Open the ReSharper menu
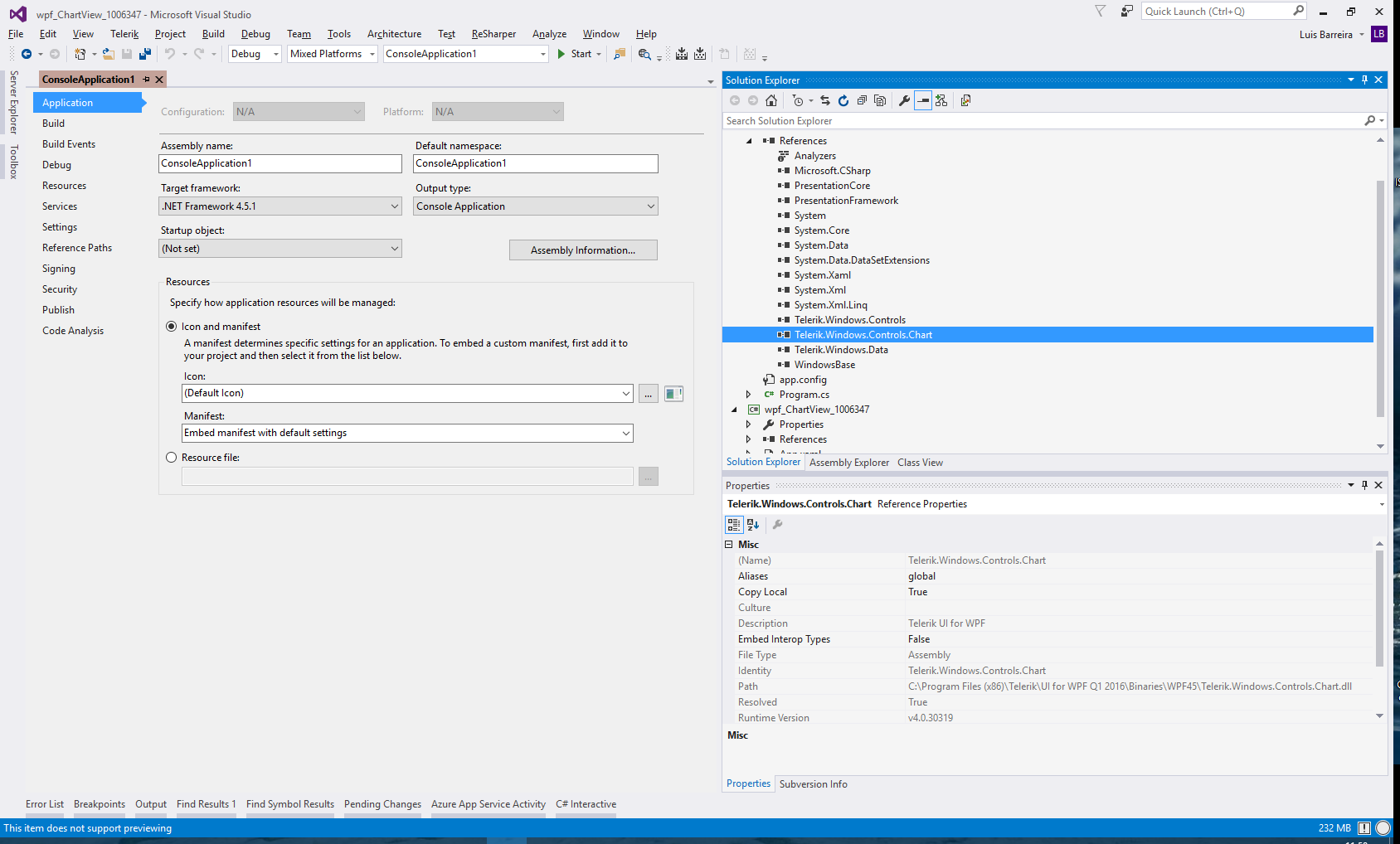This screenshot has width=1400, height=844. click(493, 34)
